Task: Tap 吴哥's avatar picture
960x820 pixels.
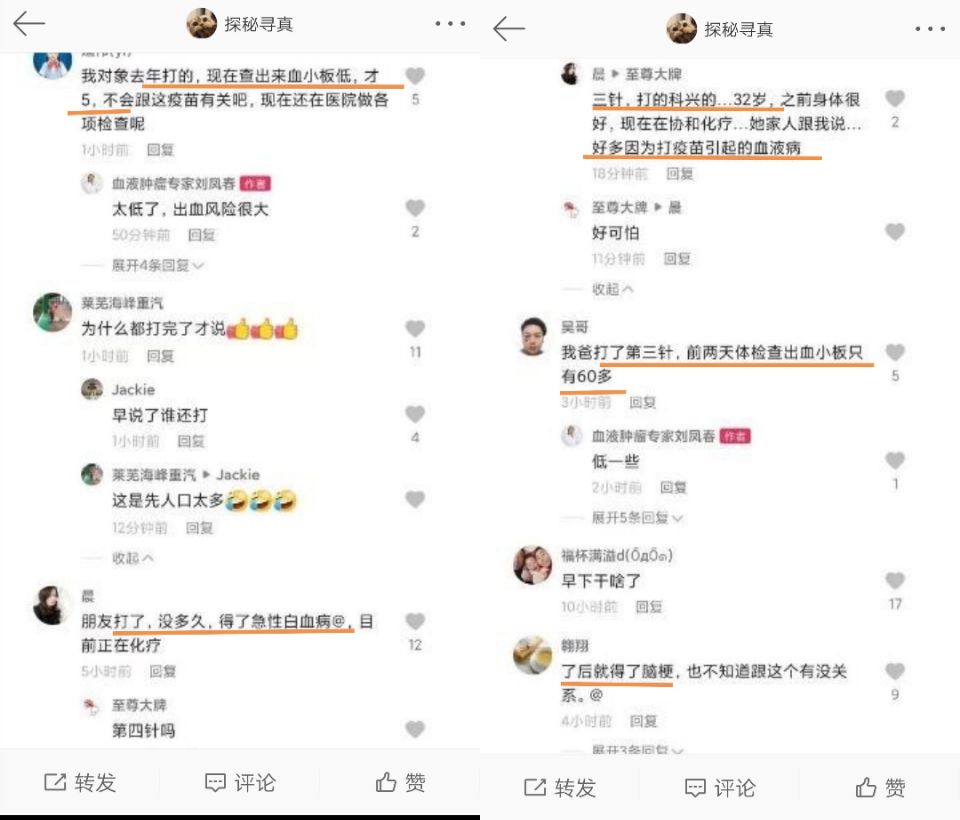Action: click(533, 336)
